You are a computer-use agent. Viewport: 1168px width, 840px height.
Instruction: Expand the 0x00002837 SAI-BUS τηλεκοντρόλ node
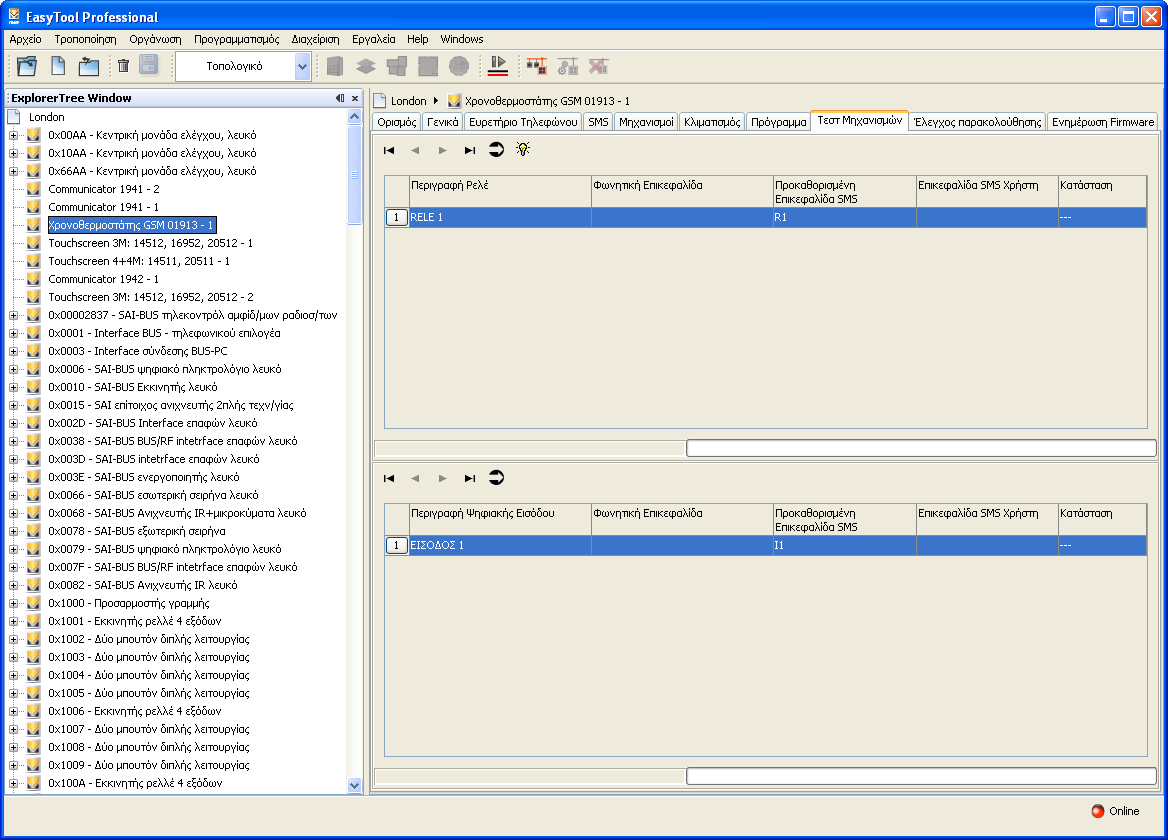(x=13, y=316)
